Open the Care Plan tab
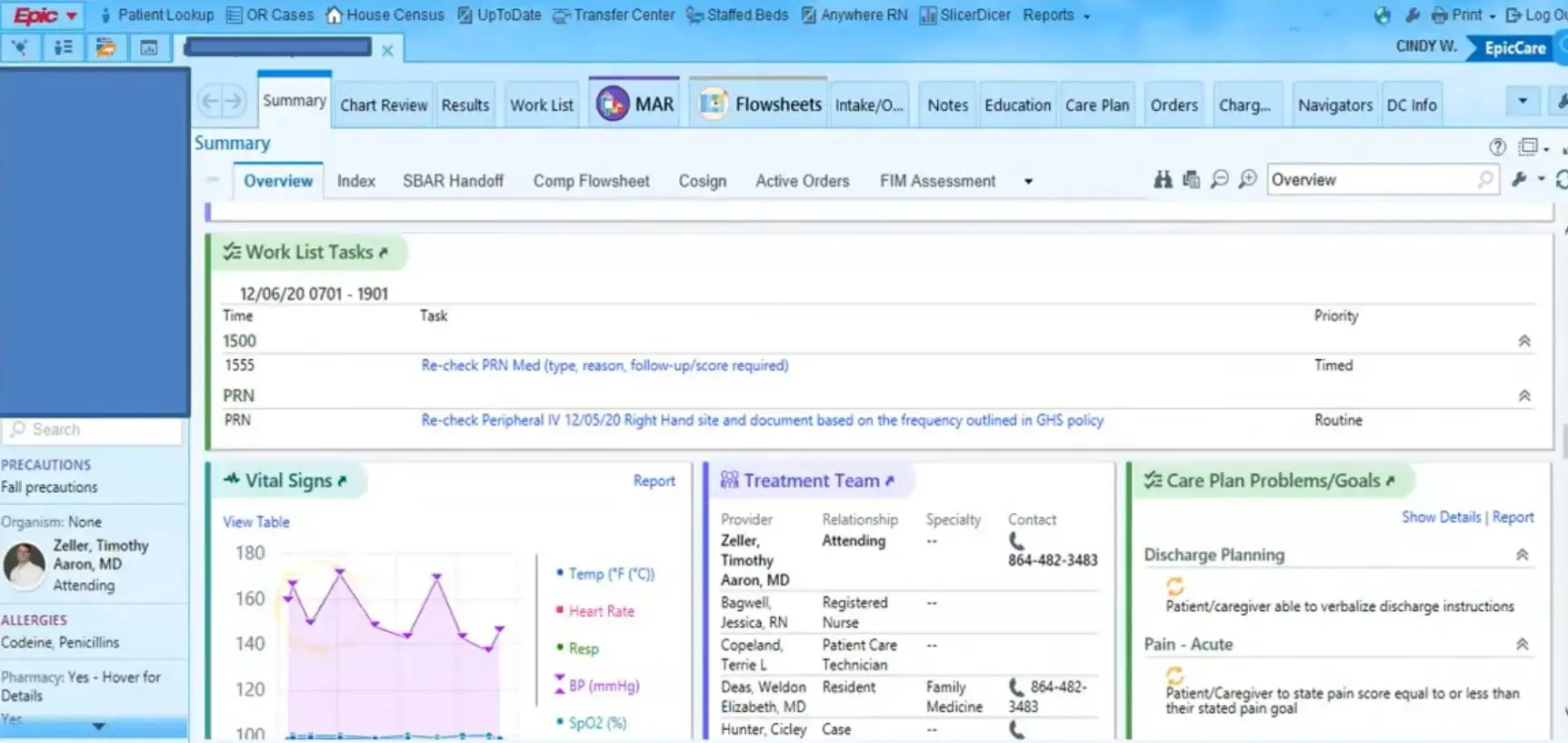 [1097, 105]
